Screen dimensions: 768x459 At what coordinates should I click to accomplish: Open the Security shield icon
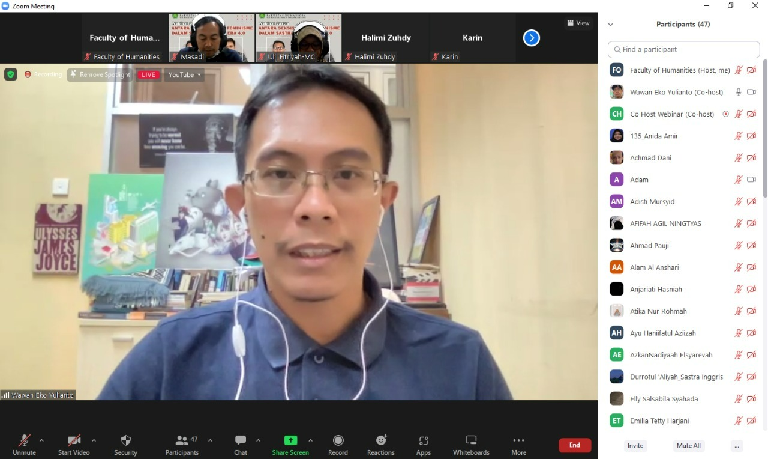tap(126, 440)
